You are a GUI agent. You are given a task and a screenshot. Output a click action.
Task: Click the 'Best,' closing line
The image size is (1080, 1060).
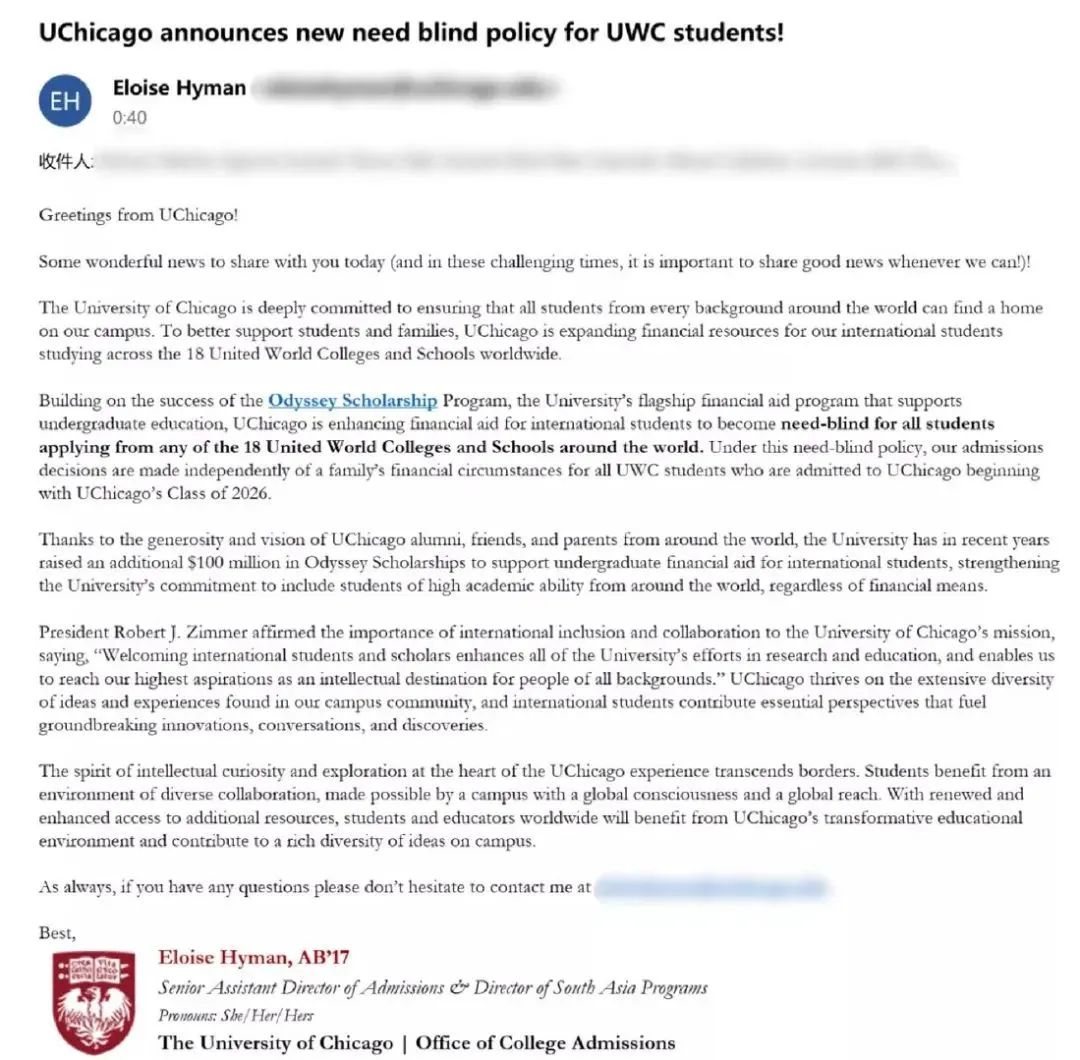pyautogui.click(x=57, y=933)
